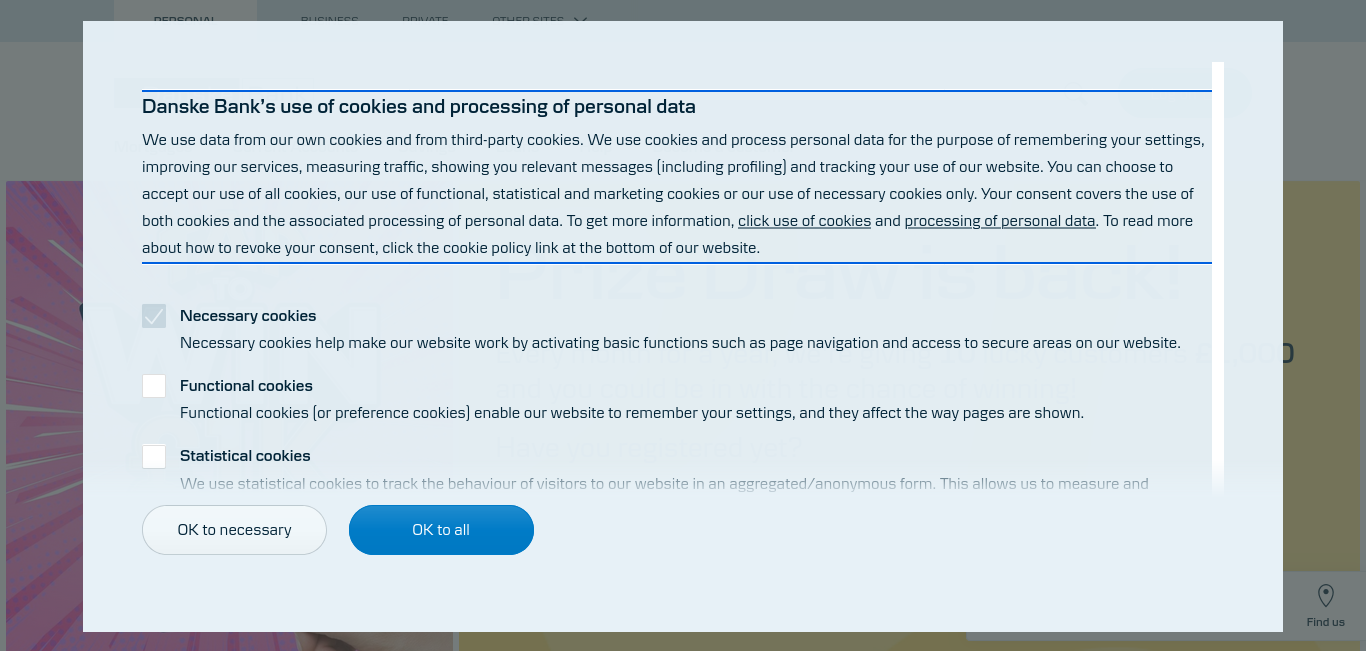Enable the Statistical cookies checkbox
The image size is (1366, 651).
pos(154,456)
